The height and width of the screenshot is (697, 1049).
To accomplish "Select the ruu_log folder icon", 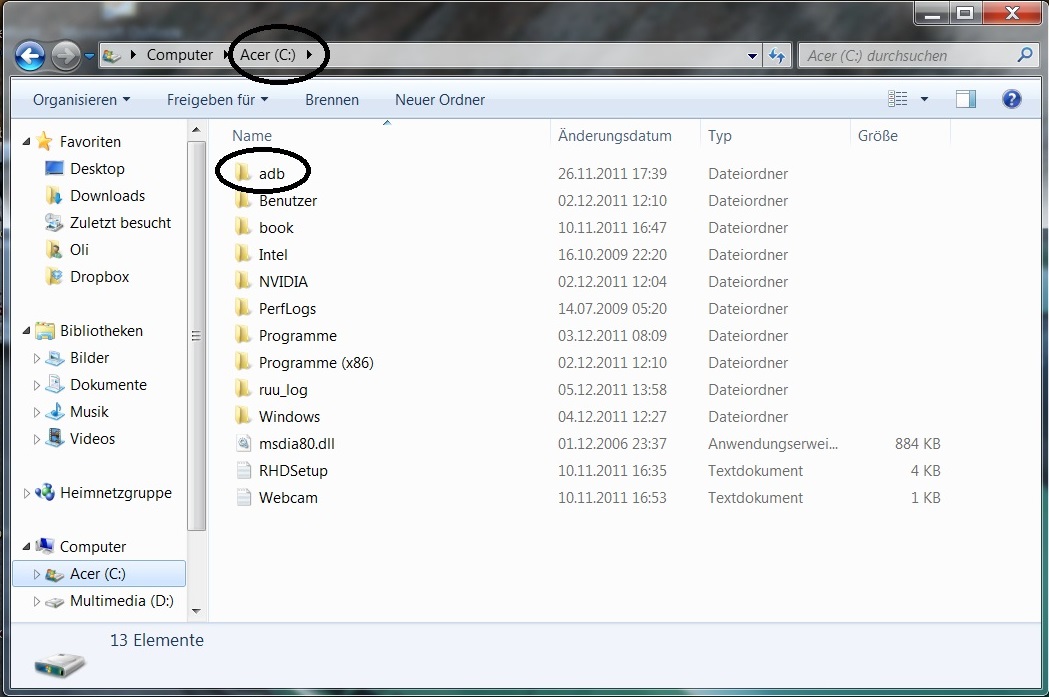I will coord(243,389).
